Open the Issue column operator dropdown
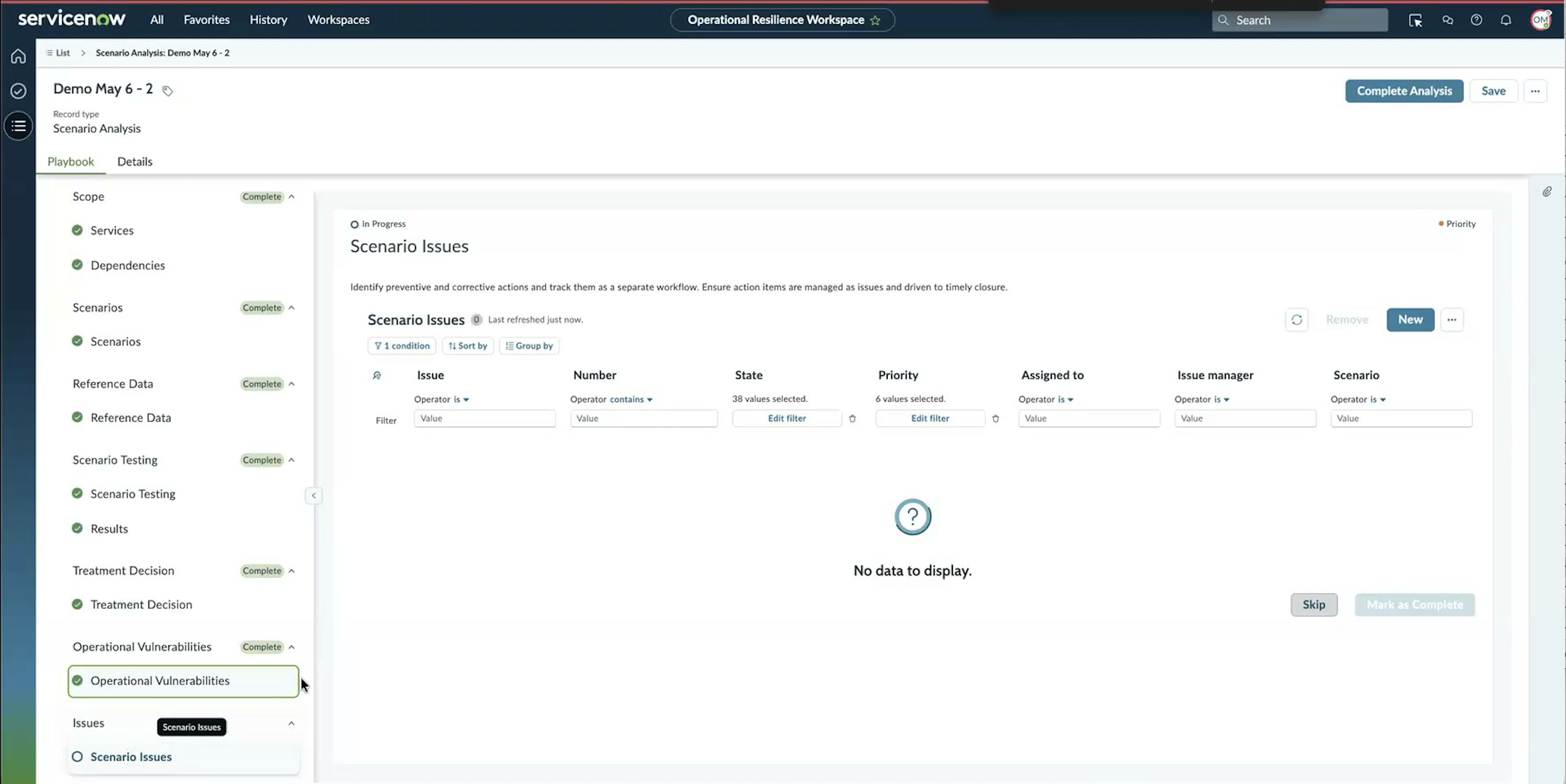The height and width of the screenshot is (784, 1566). (x=461, y=399)
